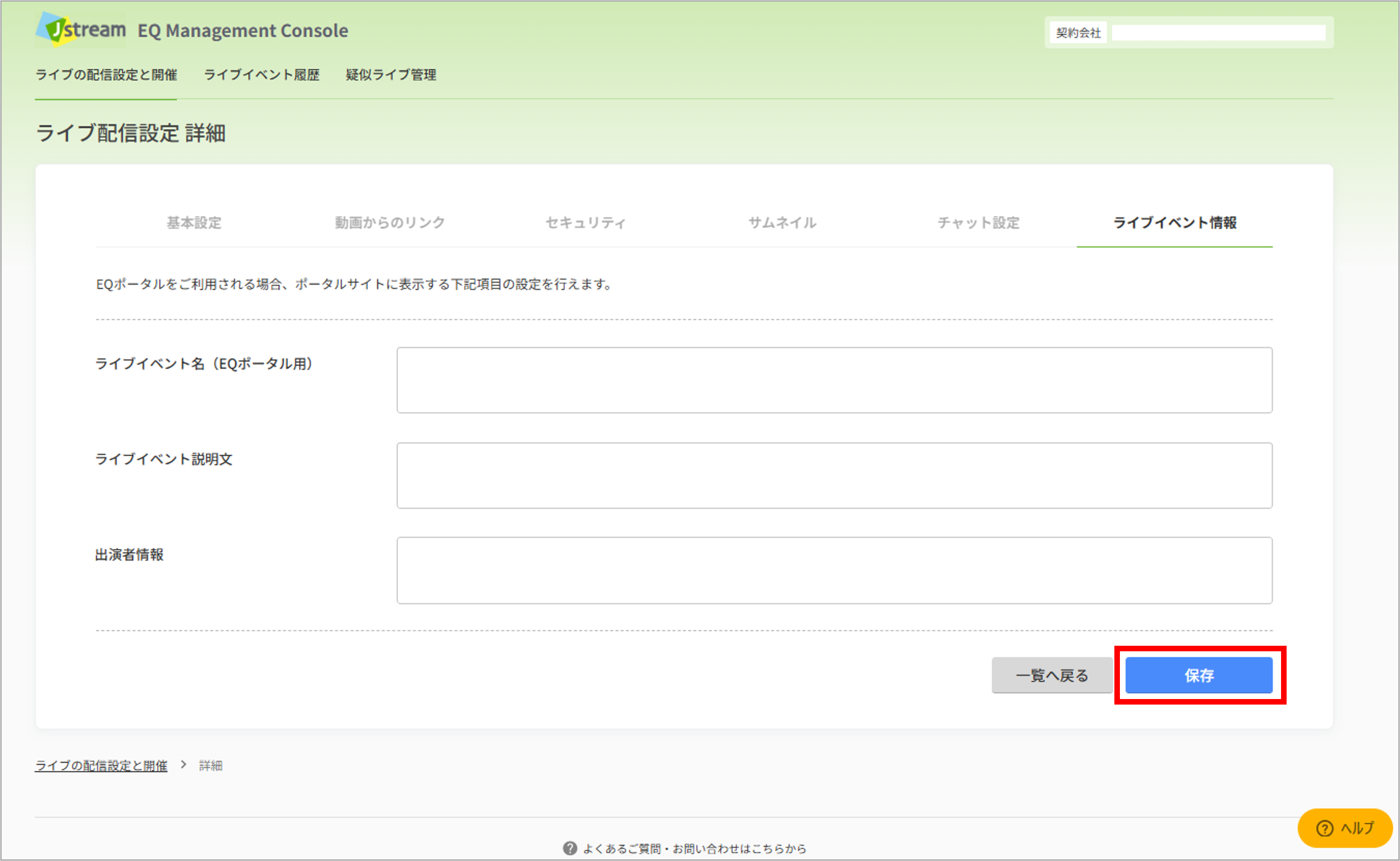1400x861 pixels.
Task: Open the ライブイベント履歴 menu
Action: pos(261,75)
